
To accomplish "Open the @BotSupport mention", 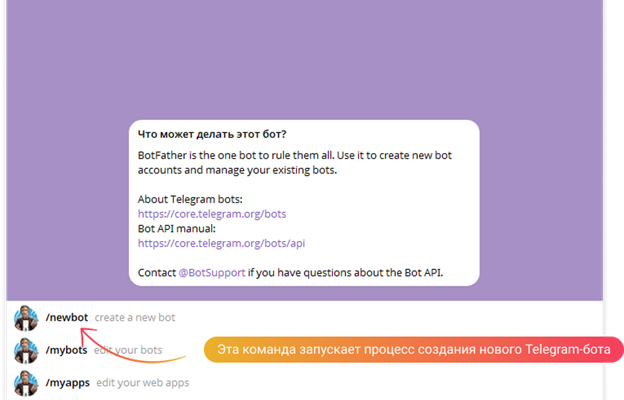I will click(211, 272).
